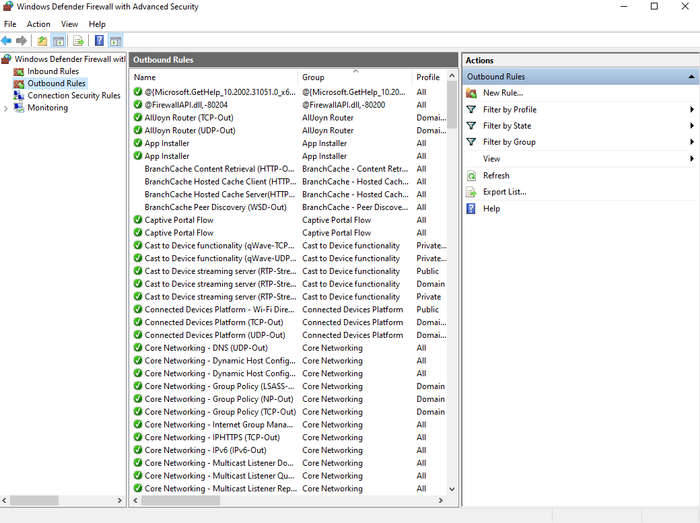This screenshot has height=523, width=700.
Task: Click the Filter by State funnel icon
Action: 471,125
